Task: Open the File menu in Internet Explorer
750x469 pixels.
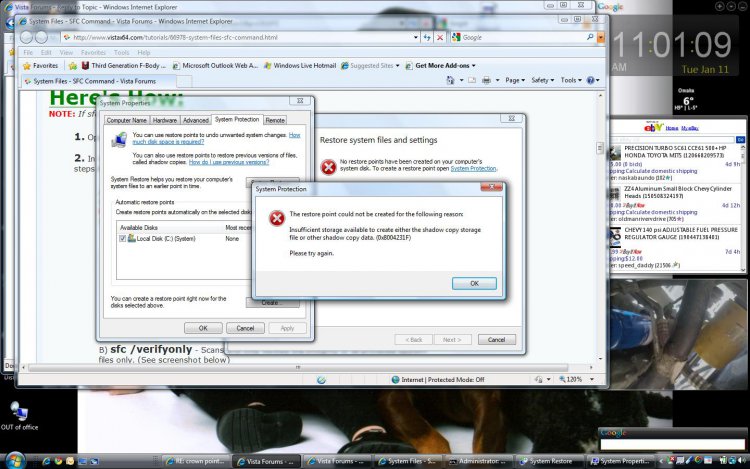Action: [x=28, y=53]
